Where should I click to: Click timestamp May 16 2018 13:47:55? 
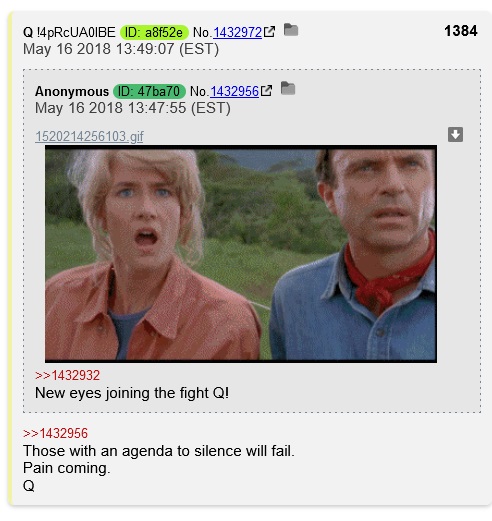[133, 108]
